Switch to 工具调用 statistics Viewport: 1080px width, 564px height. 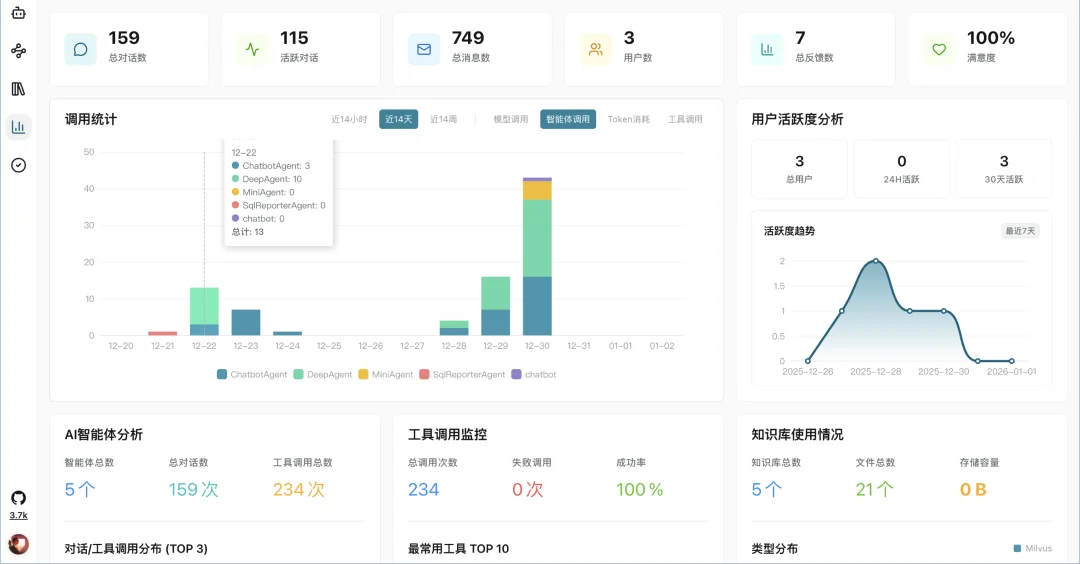tap(685, 119)
